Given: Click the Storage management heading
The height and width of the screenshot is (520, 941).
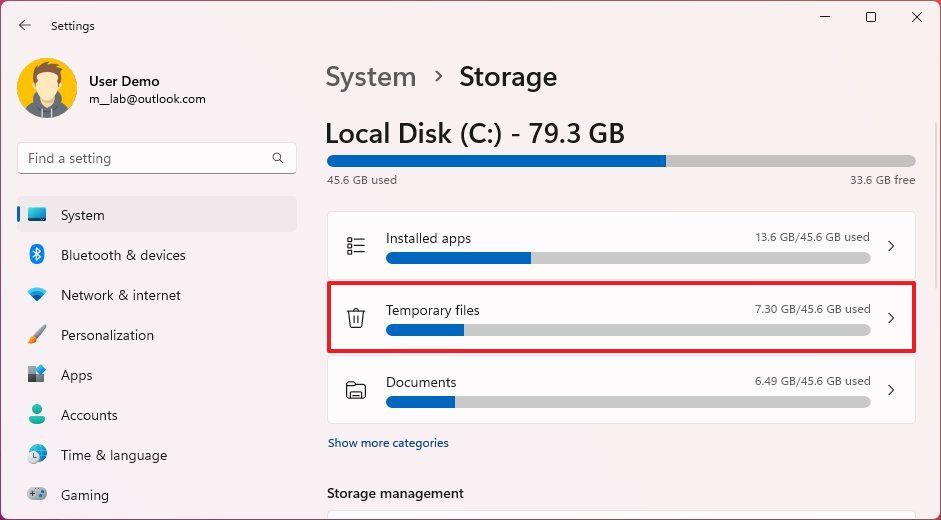Looking at the screenshot, I should [395, 493].
